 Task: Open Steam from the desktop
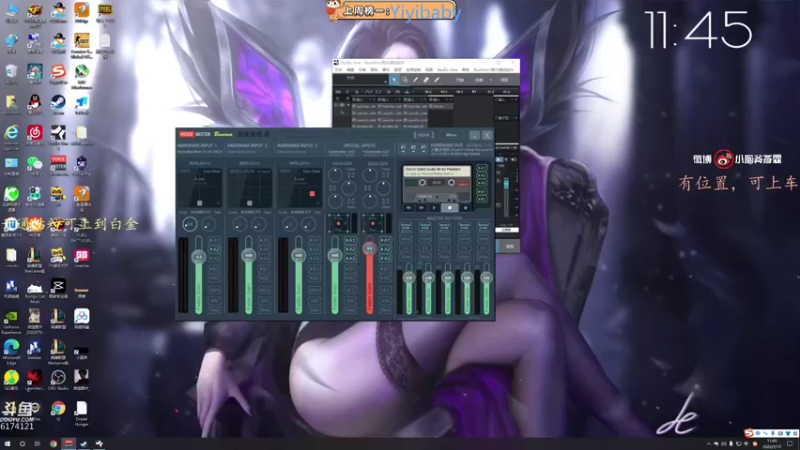[x=58, y=104]
